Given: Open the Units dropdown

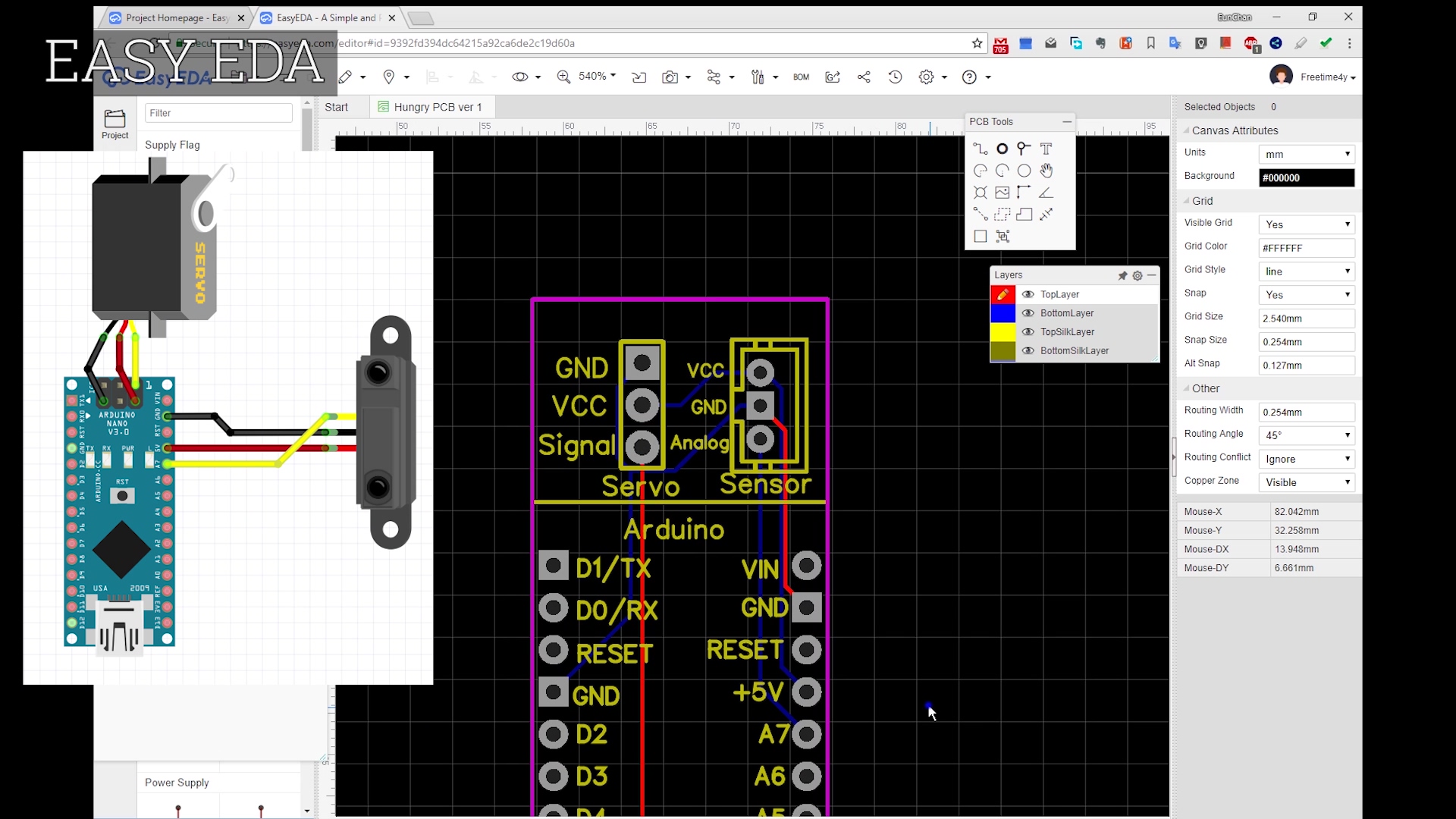Looking at the screenshot, I should (x=1307, y=154).
